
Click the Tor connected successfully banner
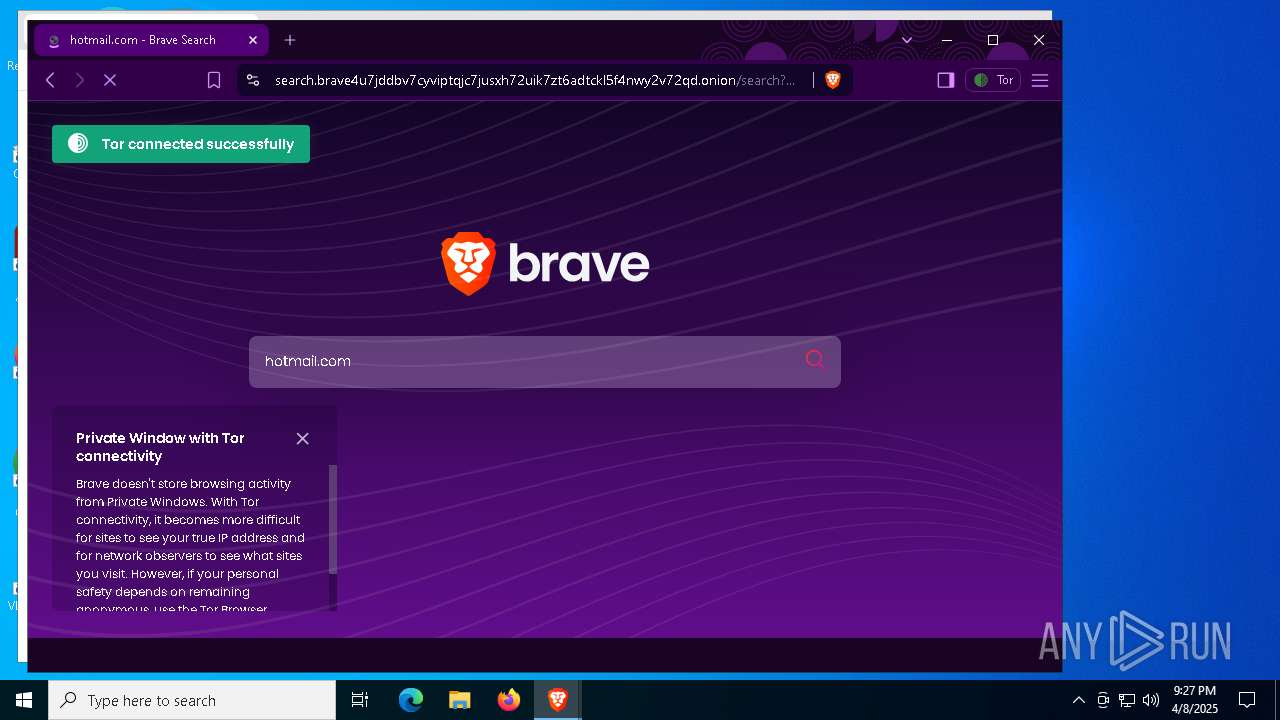pyautogui.click(x=181, y=144)
